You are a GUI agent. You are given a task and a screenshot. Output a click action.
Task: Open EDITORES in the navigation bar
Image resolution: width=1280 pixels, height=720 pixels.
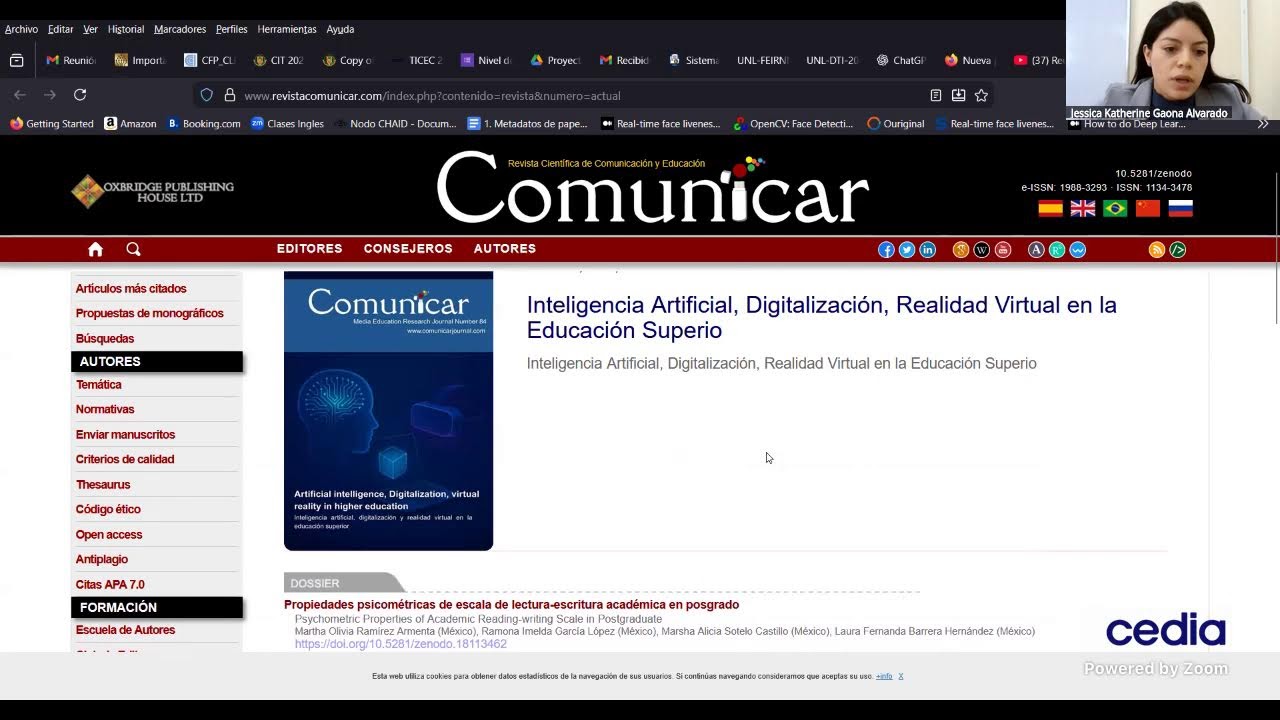click(x=310, y=249)
